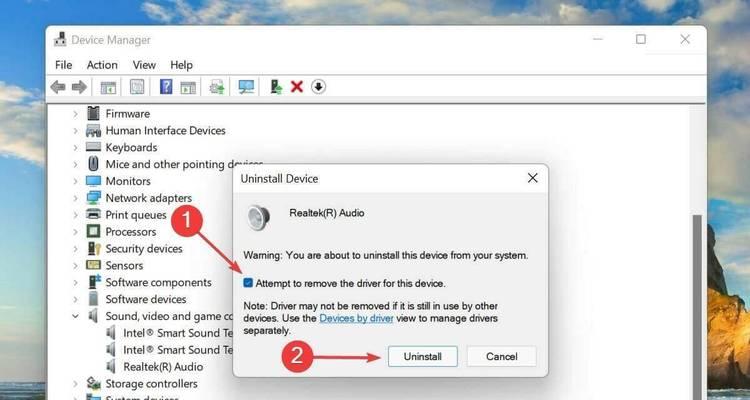Viewport: 750px width, 400px height.
Task: Select the Software devices label
Action: [146, 299]
